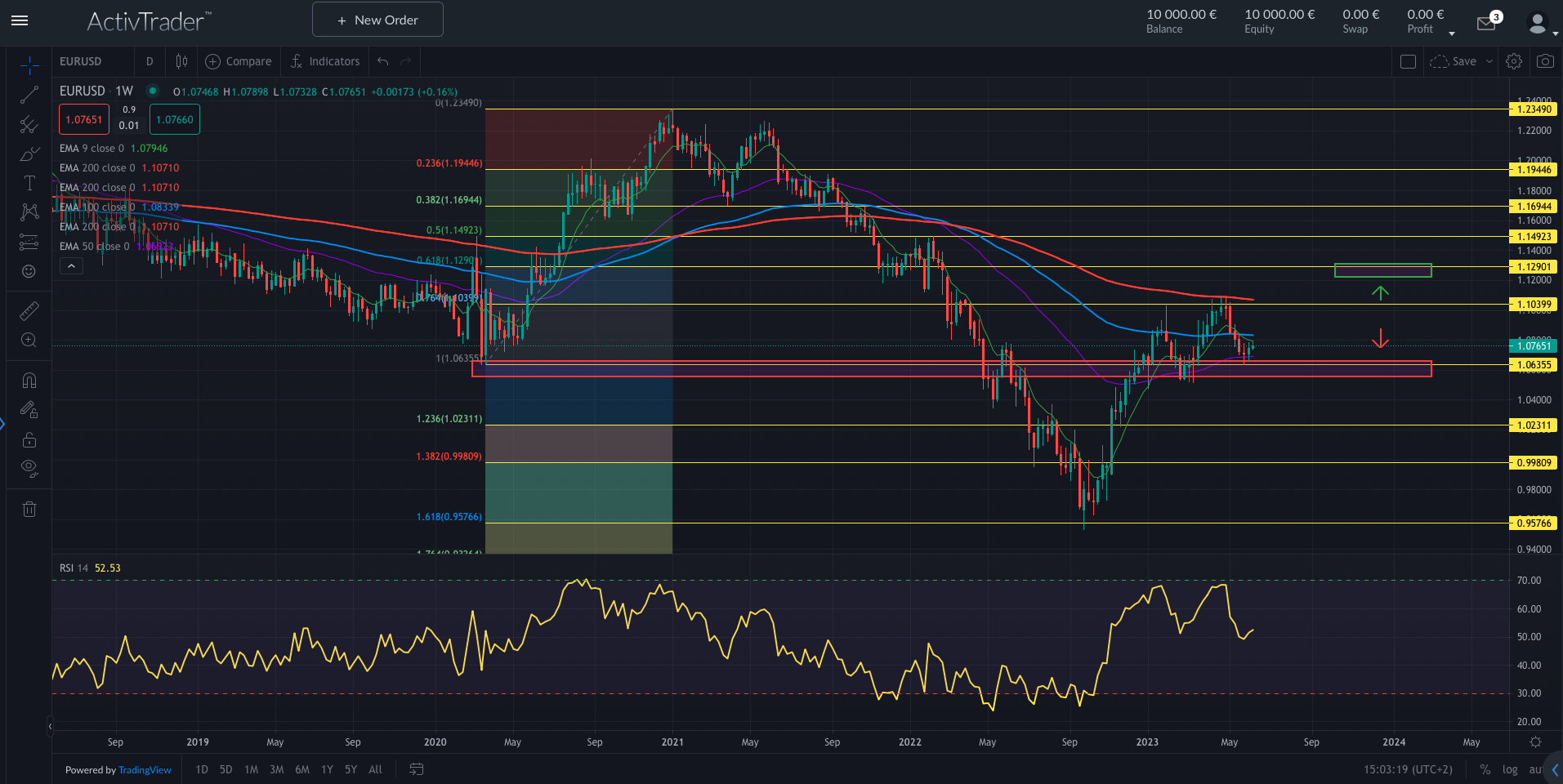
Task: Select the All time range at the bottom
Action: tap(375, 769)
